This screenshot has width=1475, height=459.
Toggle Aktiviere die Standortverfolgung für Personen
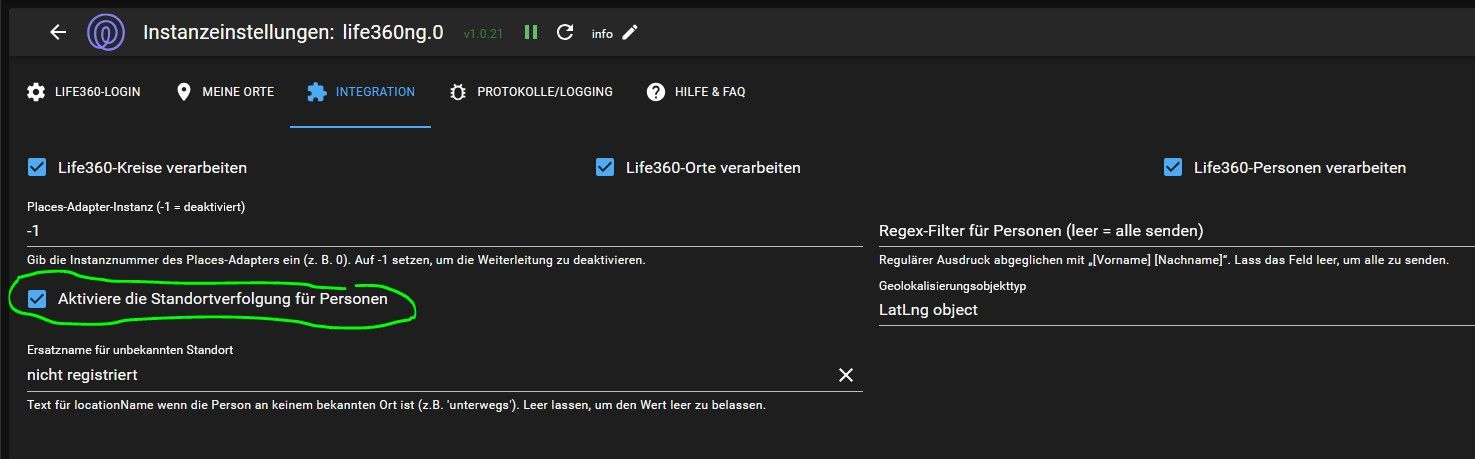(x=38, y=298)
